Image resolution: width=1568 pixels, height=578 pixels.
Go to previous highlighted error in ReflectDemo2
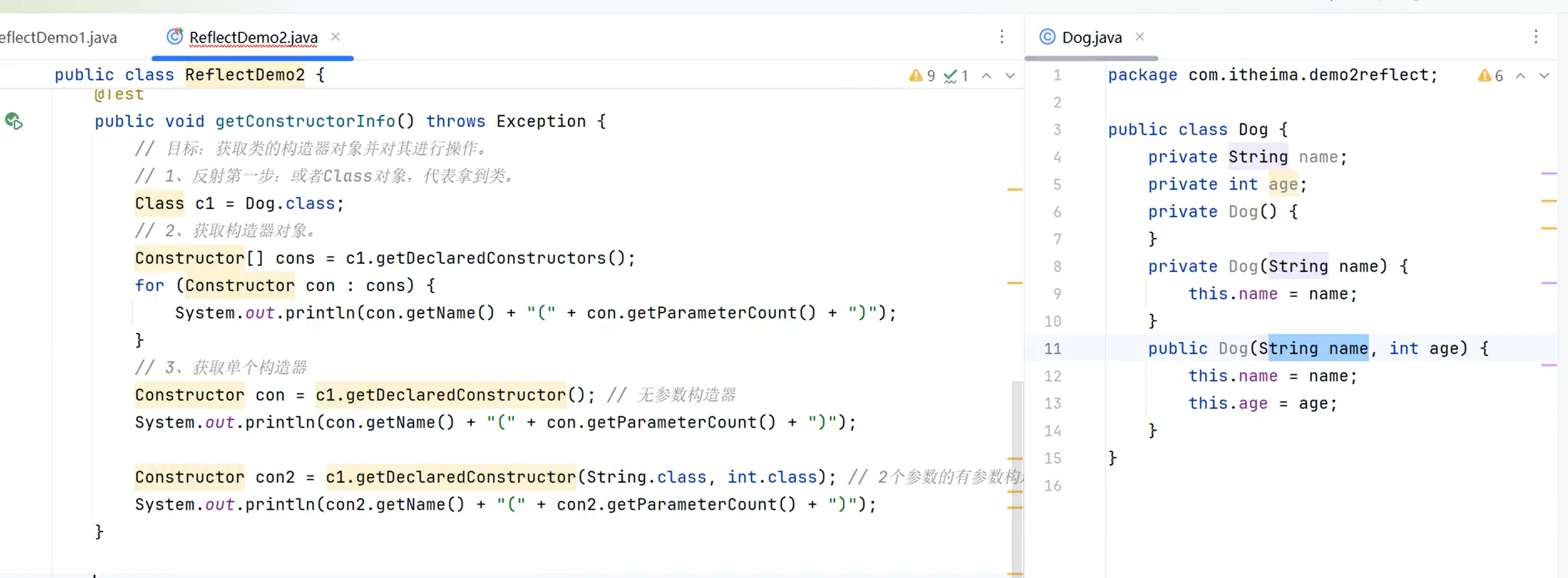click(987, 76)
